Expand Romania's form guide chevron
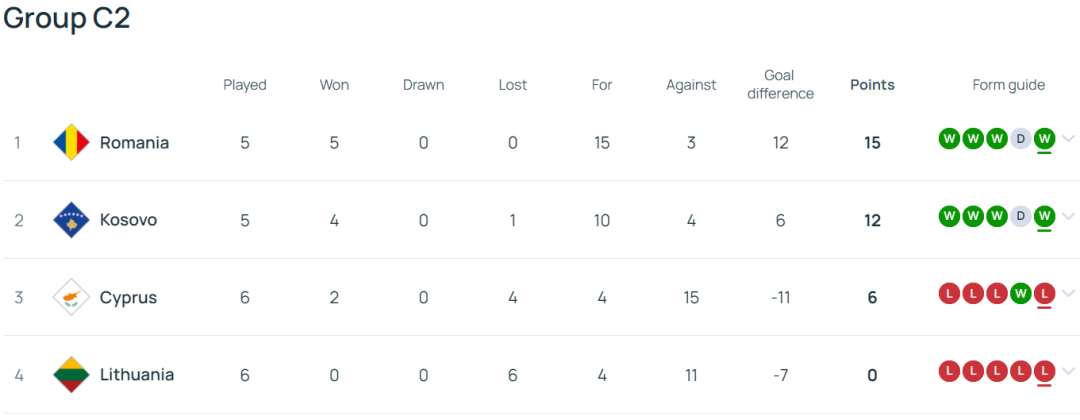 [x=1068, y=139]
